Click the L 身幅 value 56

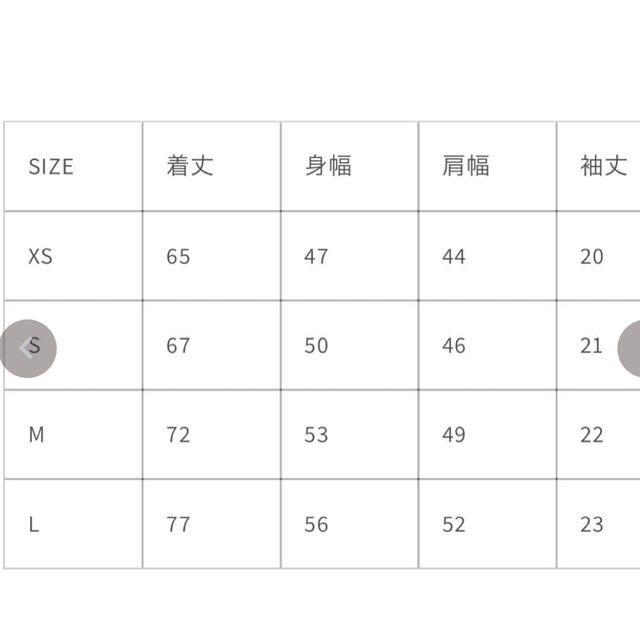(316, 524)
